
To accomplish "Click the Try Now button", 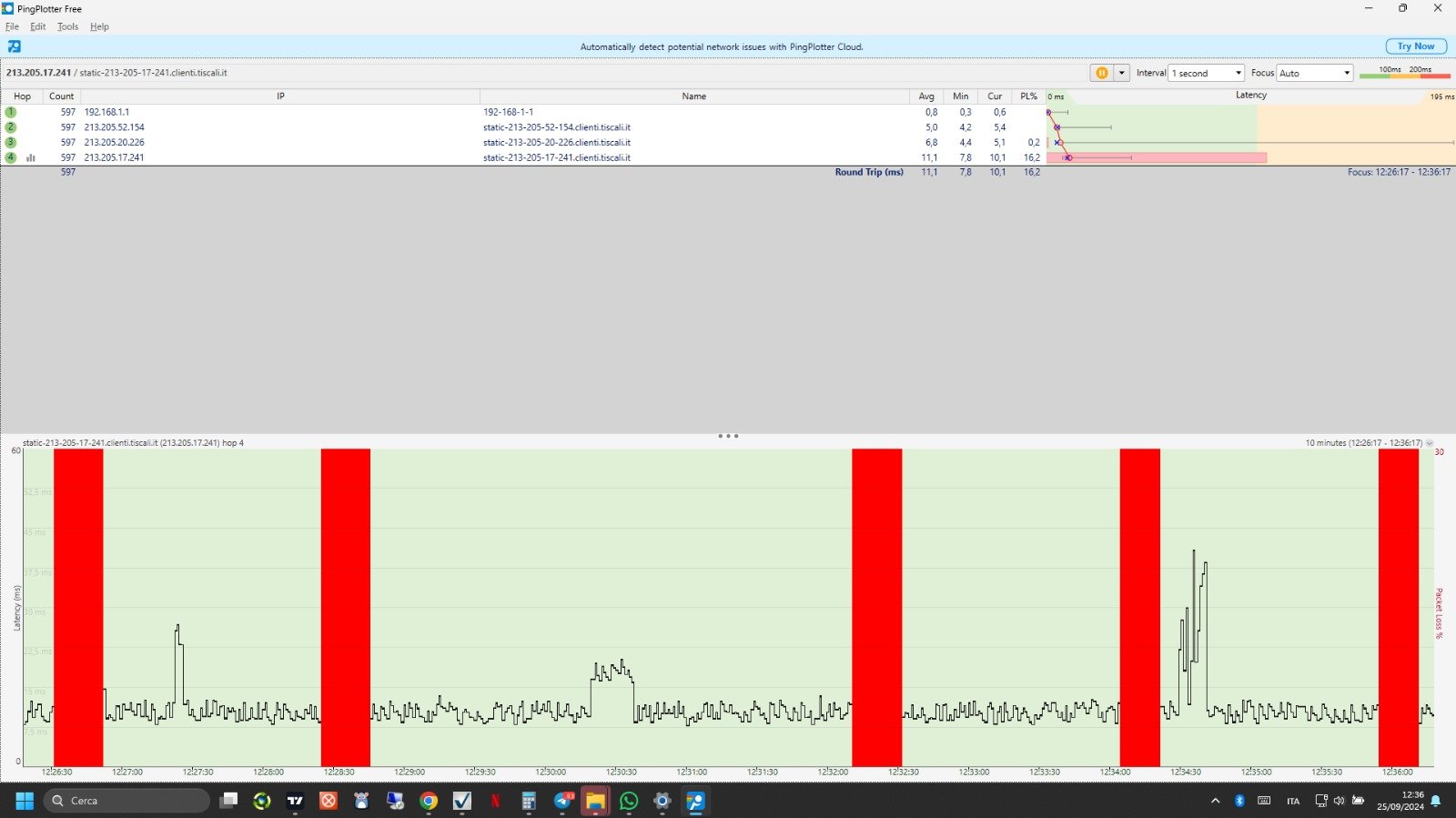I will pyautogui.click(x=1415, y=46).
